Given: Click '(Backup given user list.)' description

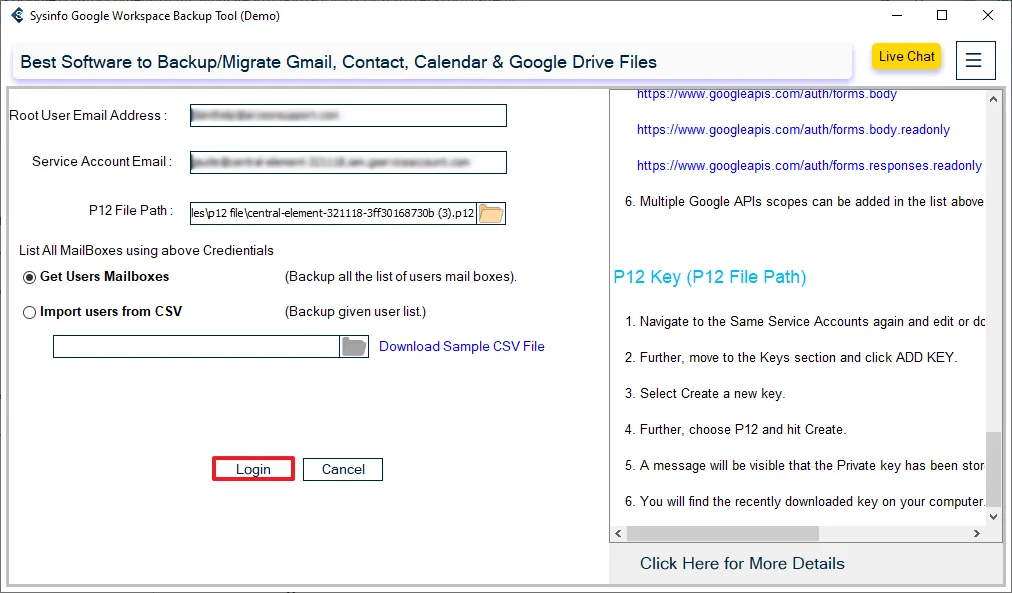Looking at the screenshot, I should pos(356,312).
